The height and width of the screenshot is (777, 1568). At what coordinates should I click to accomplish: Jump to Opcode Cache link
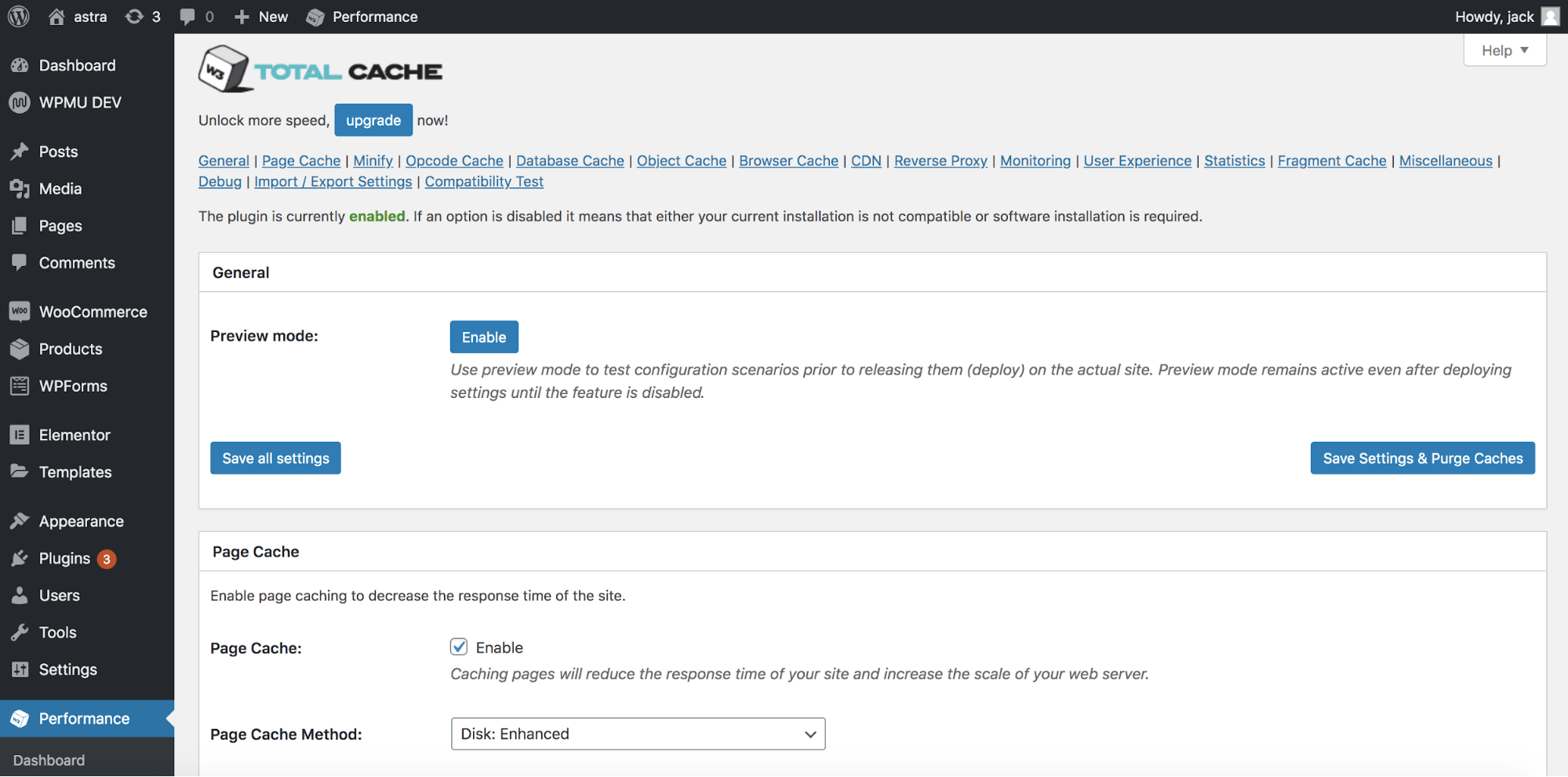(454, 160)
